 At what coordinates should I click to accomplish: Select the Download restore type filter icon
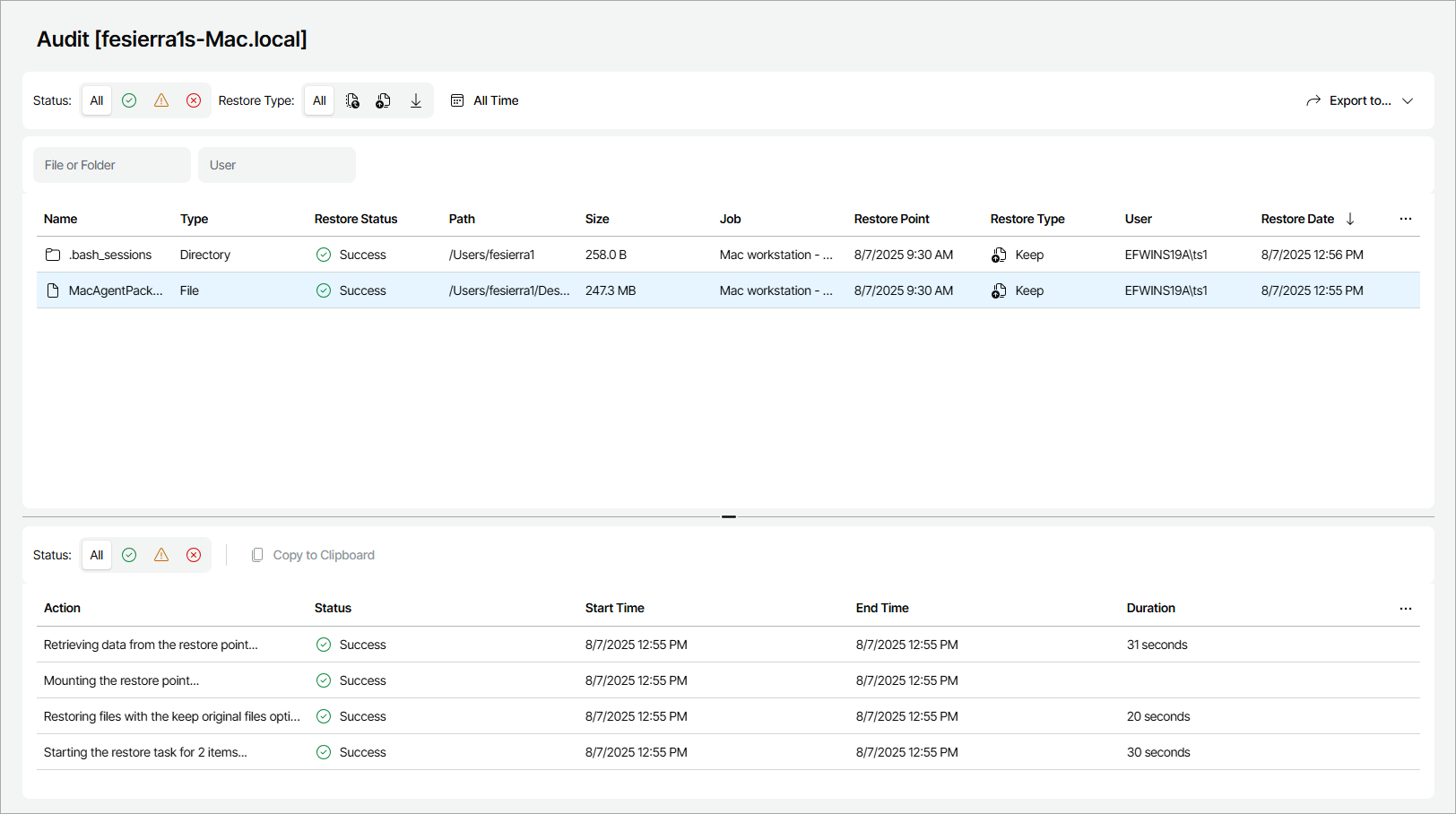(416, 100)
